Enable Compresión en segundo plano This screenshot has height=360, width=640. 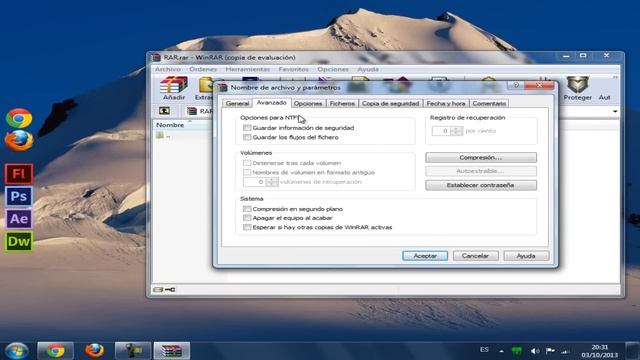[x=247, y=209]
